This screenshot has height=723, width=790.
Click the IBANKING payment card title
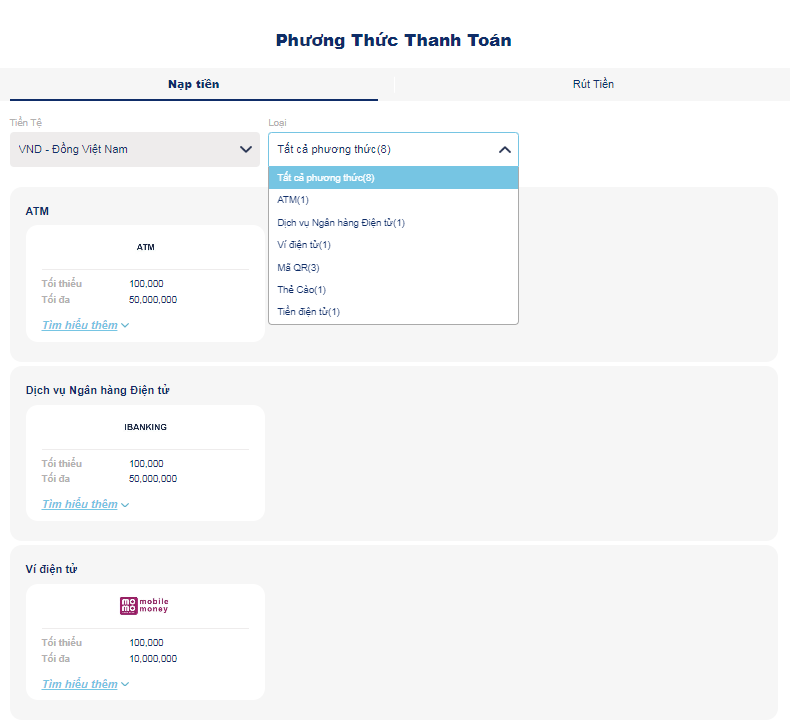[x=146, y=427]
